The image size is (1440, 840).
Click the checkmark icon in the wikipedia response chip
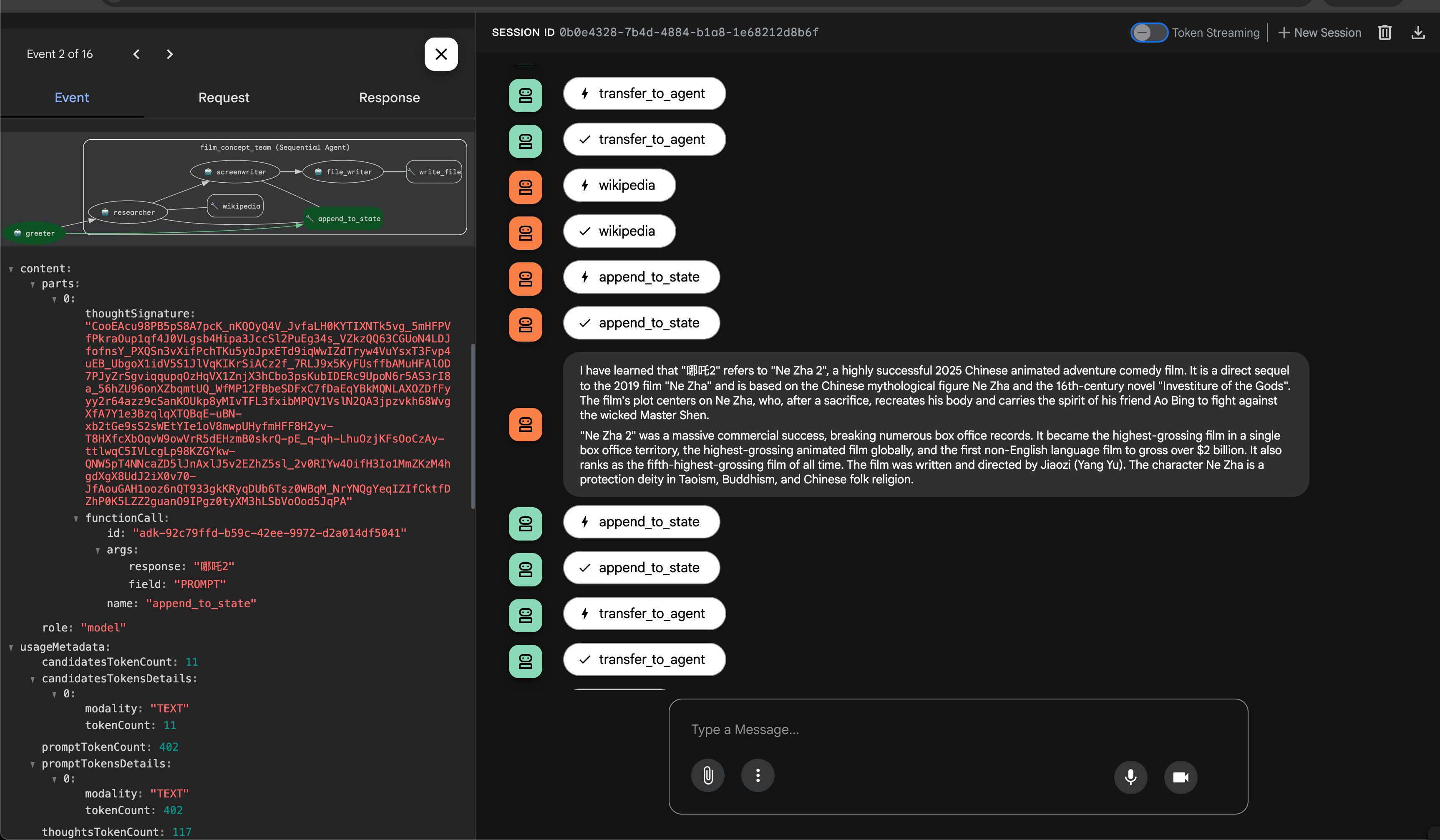point(584,231)
